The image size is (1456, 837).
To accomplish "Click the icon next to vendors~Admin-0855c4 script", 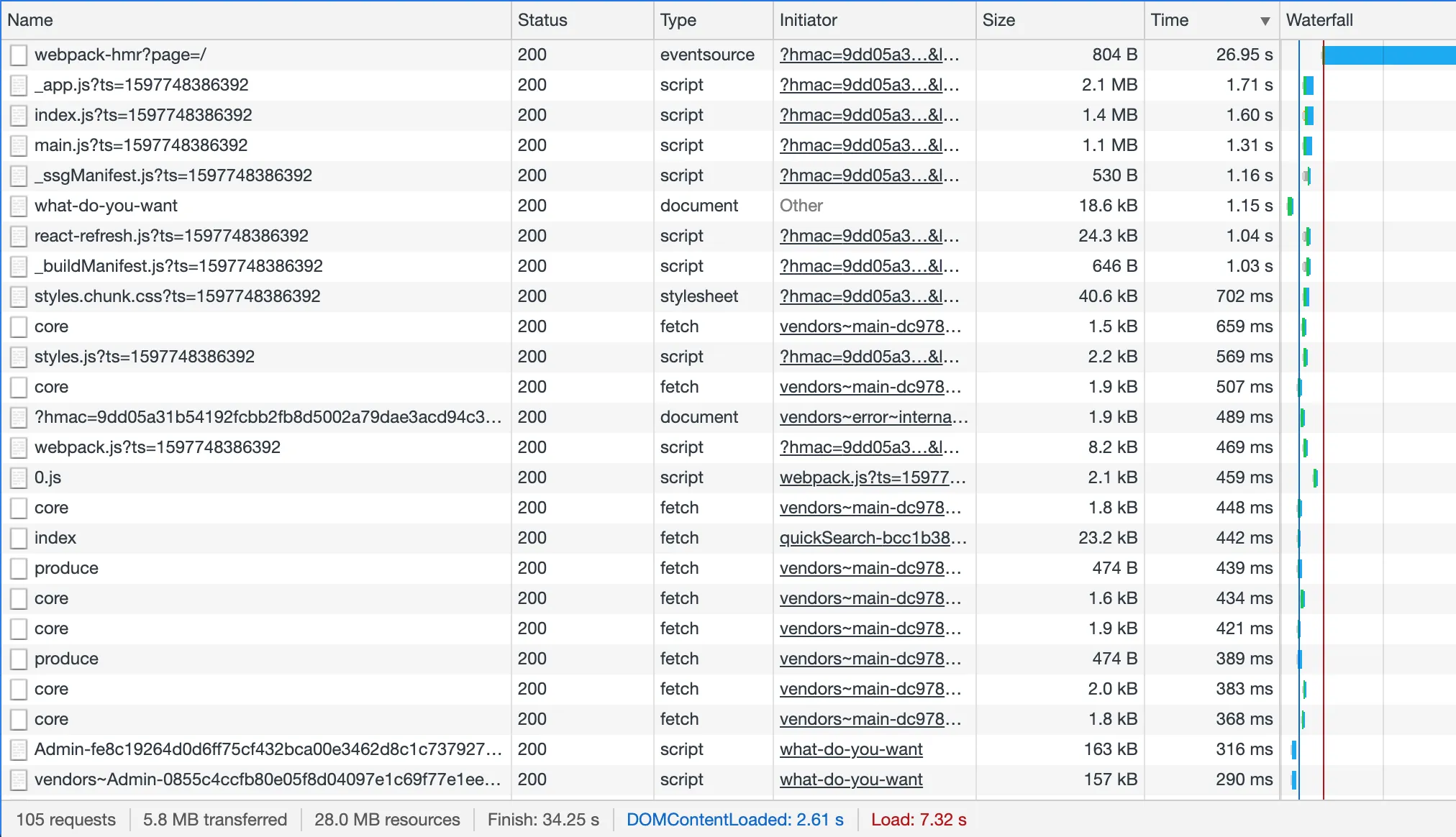I will tap(19, 779).
